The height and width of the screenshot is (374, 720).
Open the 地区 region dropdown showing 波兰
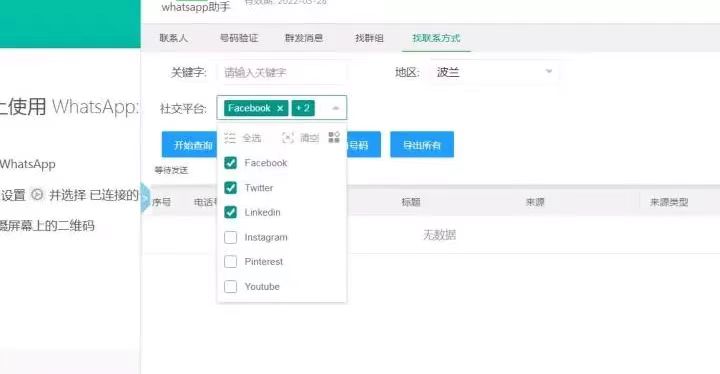tap(495, 72)
